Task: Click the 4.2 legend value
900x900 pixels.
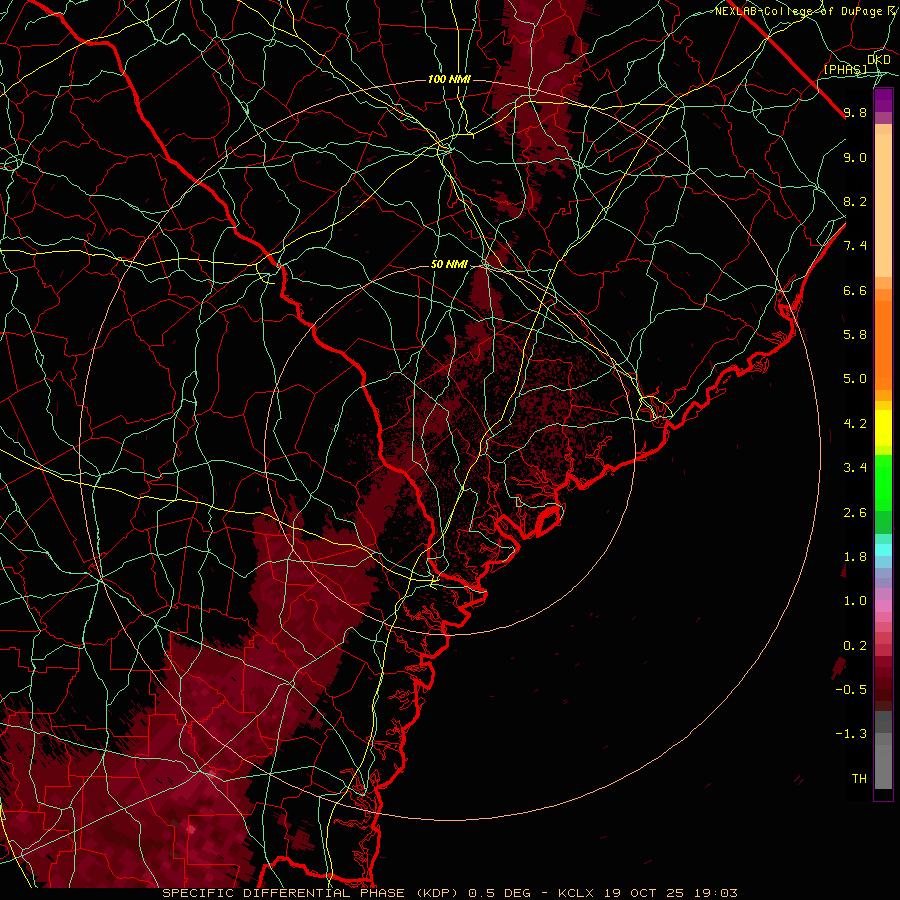Action: (x=855, y=424)
